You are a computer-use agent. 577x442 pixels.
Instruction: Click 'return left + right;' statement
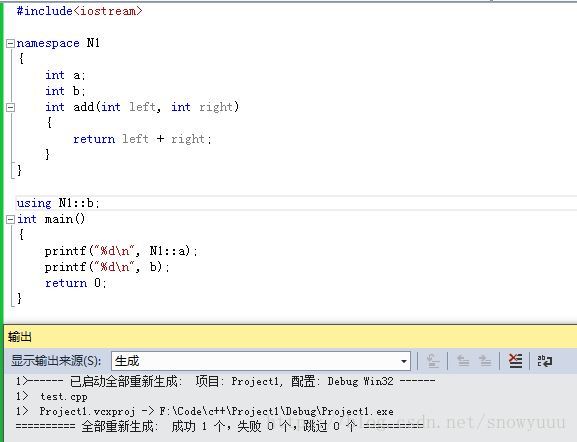142,139
